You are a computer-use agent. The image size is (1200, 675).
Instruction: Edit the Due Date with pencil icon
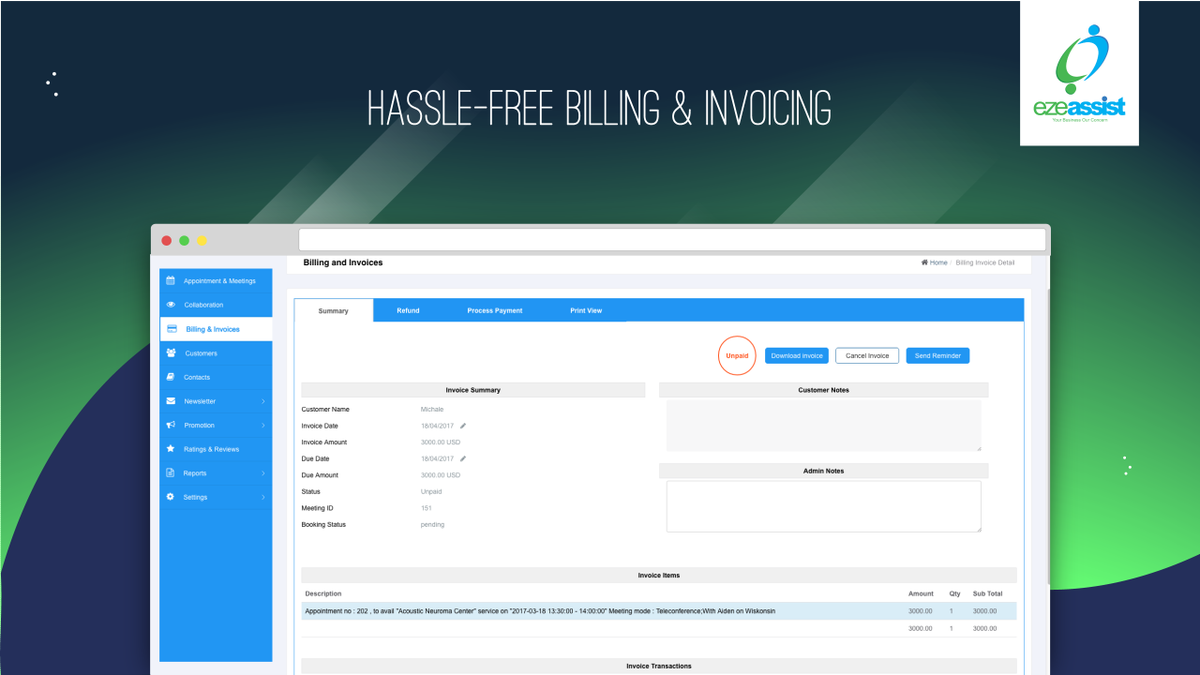pyautogui.click(x=463, y=459)
